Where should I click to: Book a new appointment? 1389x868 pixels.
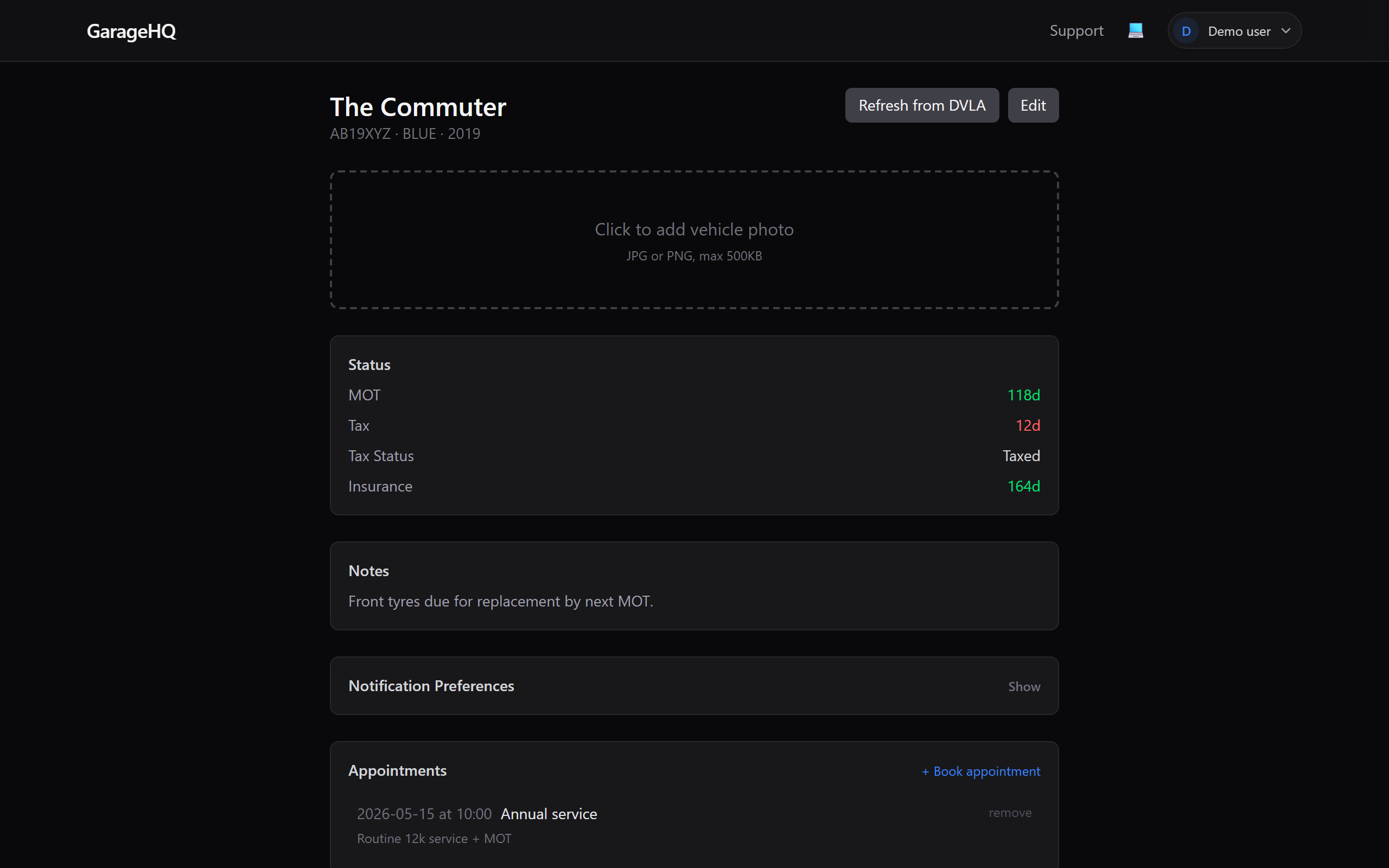[981, 771]
